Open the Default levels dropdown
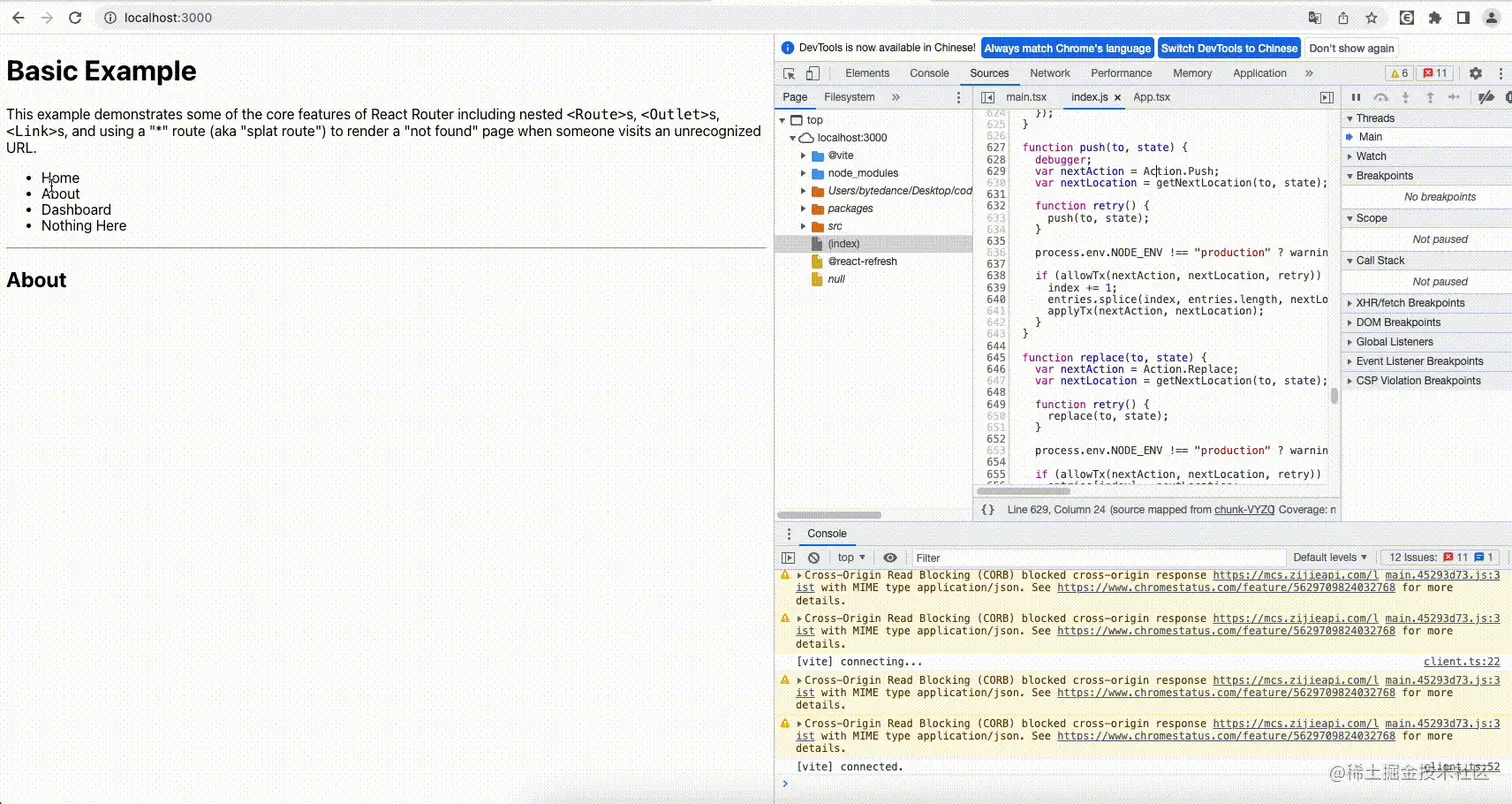This screenshot has width=1512, height=804. [1330, 557]
